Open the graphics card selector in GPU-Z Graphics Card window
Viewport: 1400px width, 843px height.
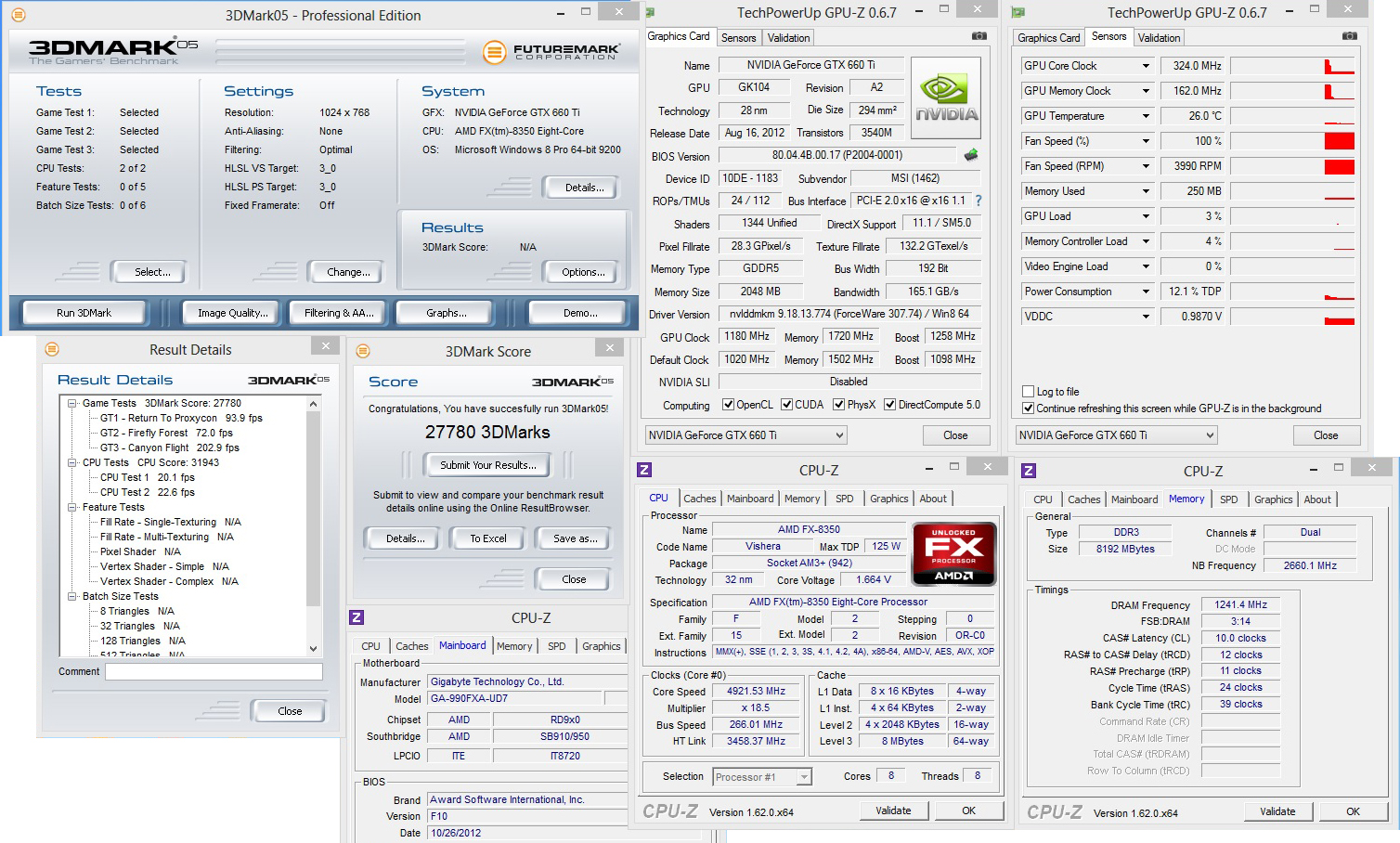pyautogui.click(x=745, y=435)
